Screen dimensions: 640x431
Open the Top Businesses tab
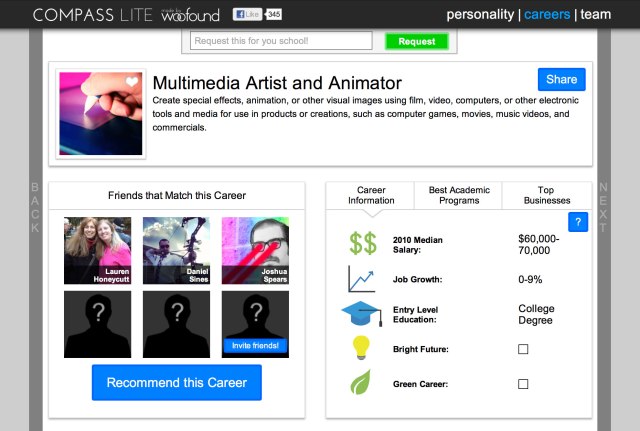click(x=546, y=195)
